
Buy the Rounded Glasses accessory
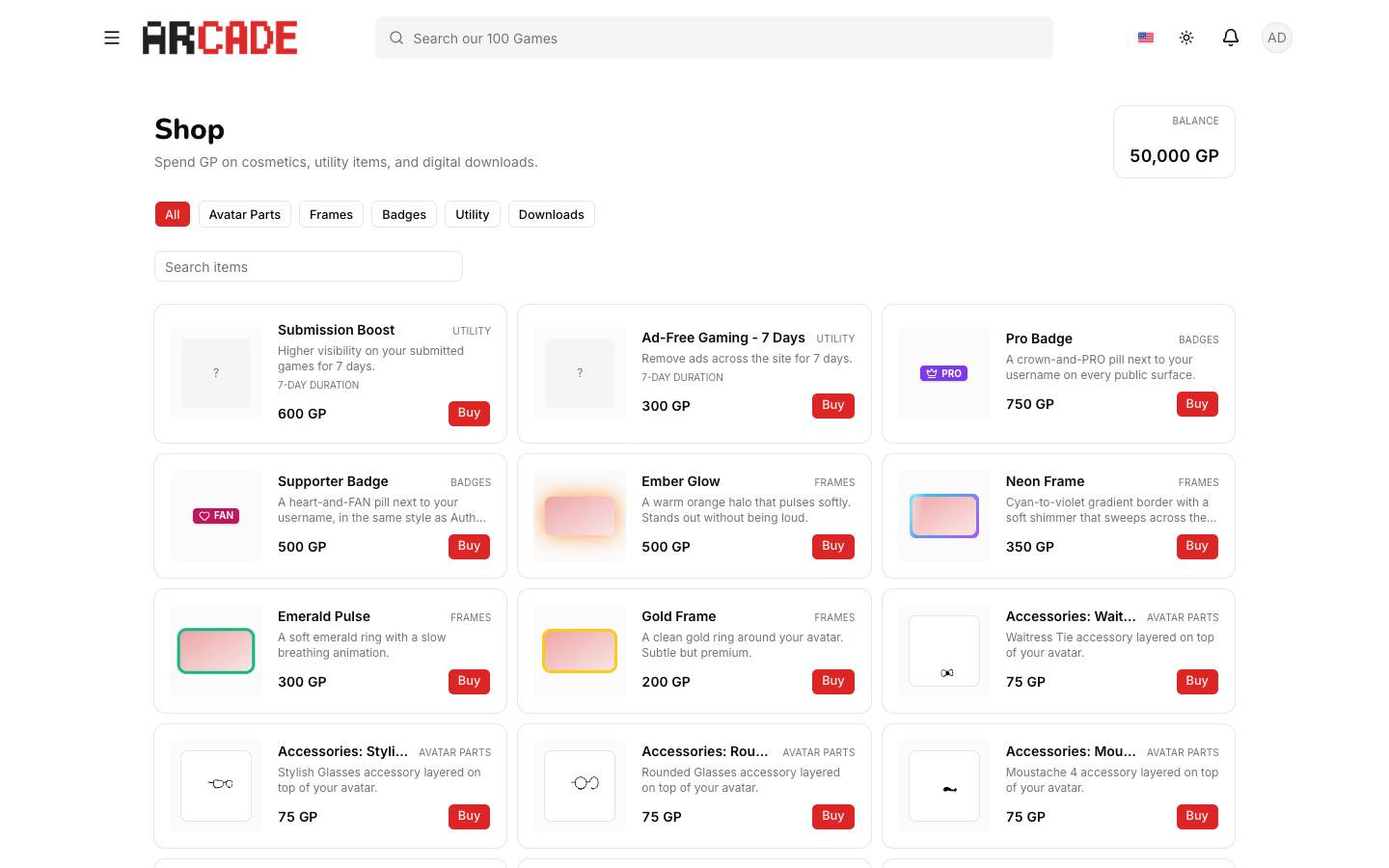pyautogui.click(x=833, y=816)
